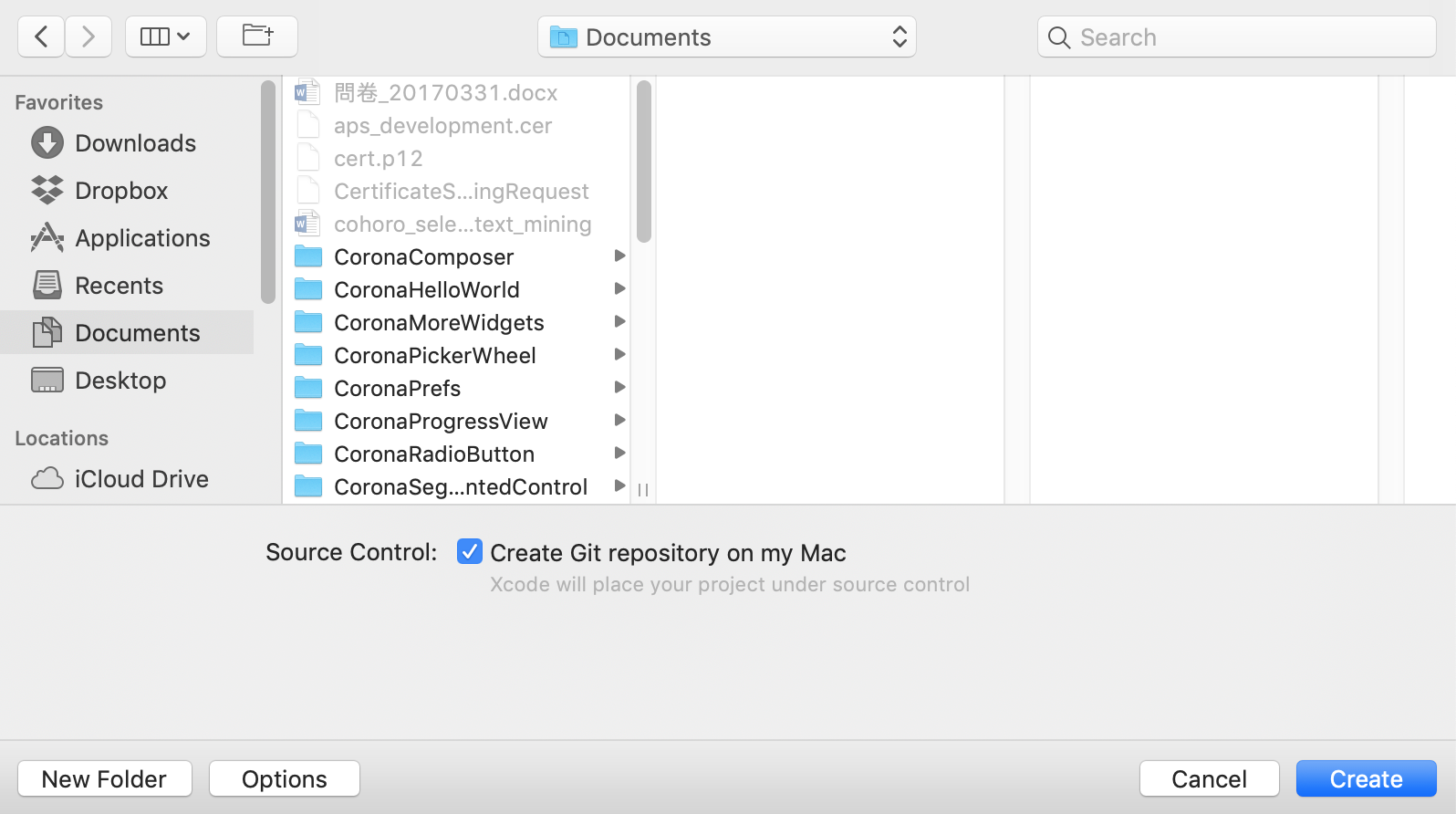Click the CoronaHelloWorld folder icon
Image resolution: width=1456 pixels, height=814 pixels.
[x=308, y=289]
